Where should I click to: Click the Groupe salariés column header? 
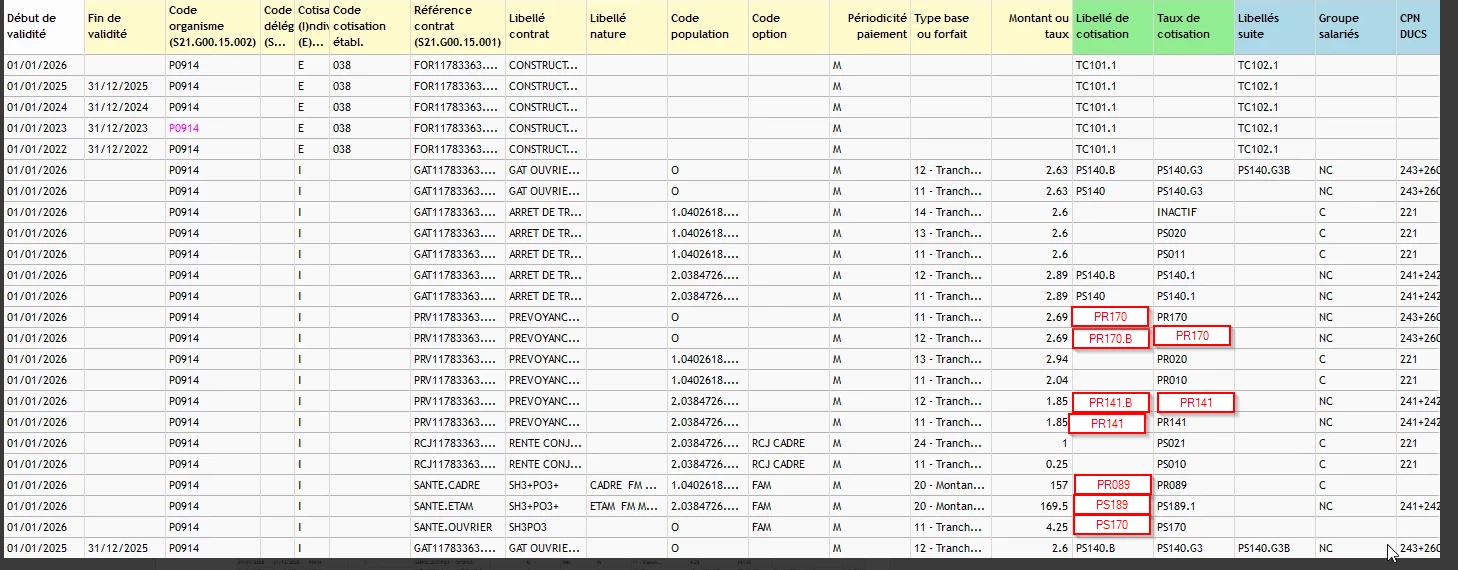coord(1355,27)
